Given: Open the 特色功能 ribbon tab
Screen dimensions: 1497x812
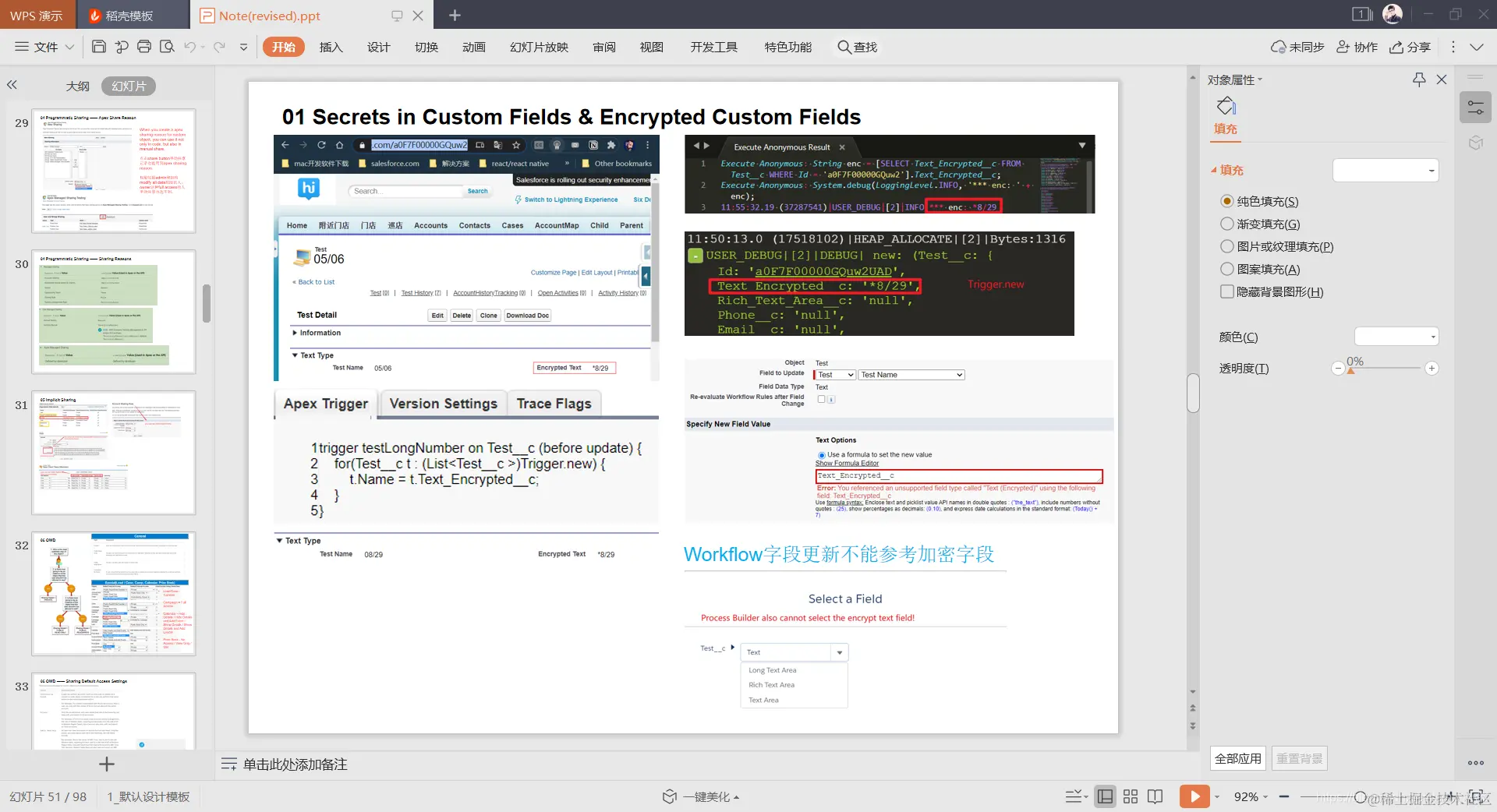Looking at the screenshot, I should [788, 47].
